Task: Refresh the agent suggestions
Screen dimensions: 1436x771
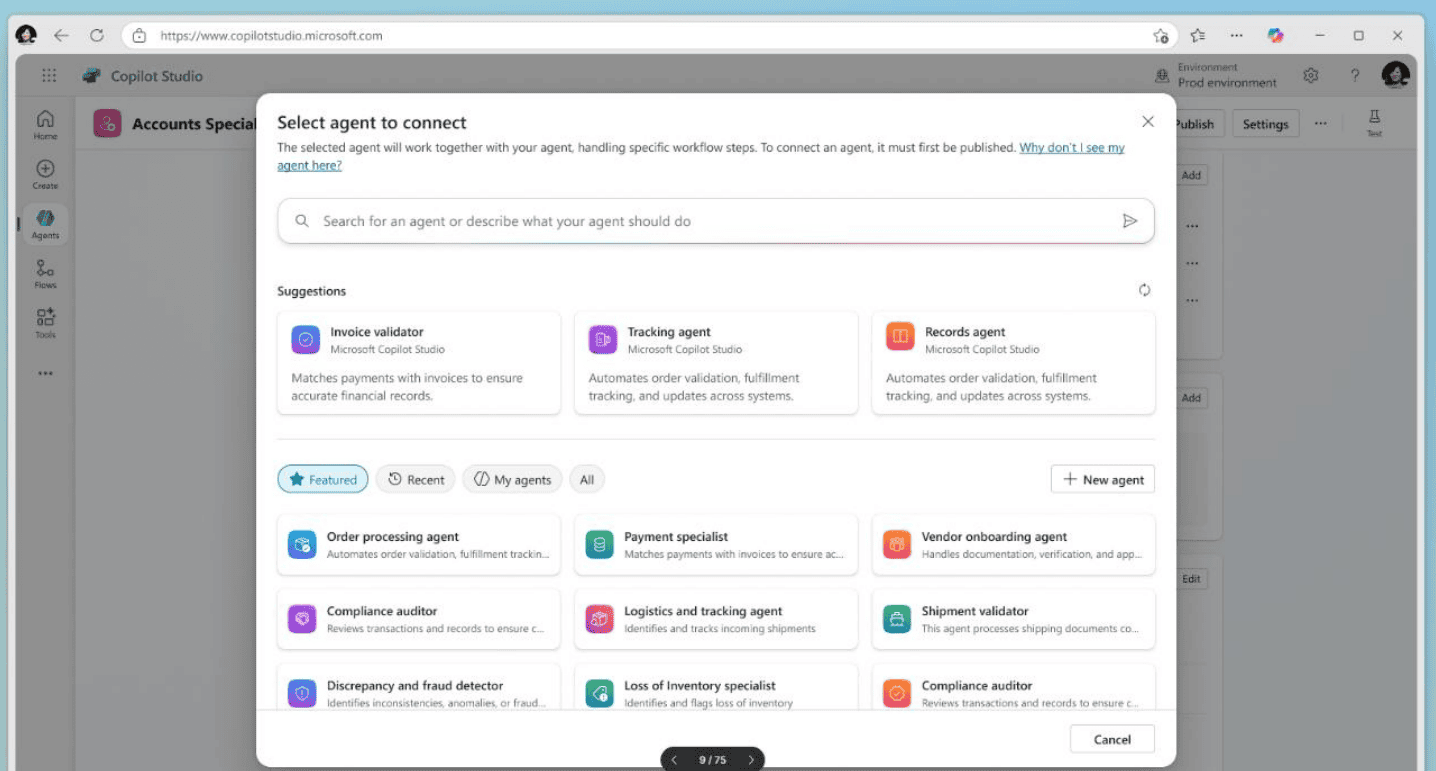Action: [1144, 290]
